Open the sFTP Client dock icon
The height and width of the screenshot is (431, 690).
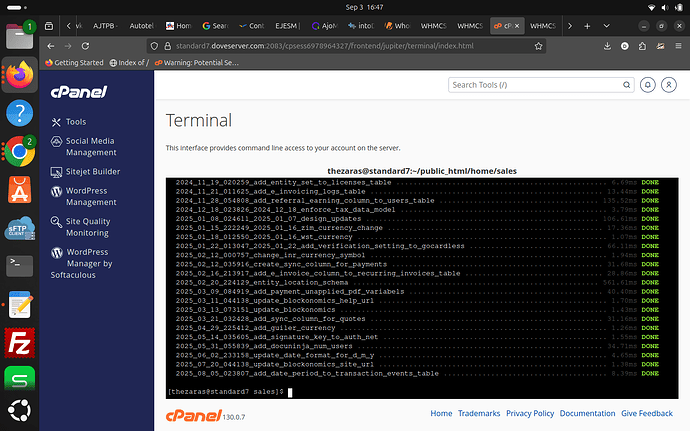tap(19, 228)
